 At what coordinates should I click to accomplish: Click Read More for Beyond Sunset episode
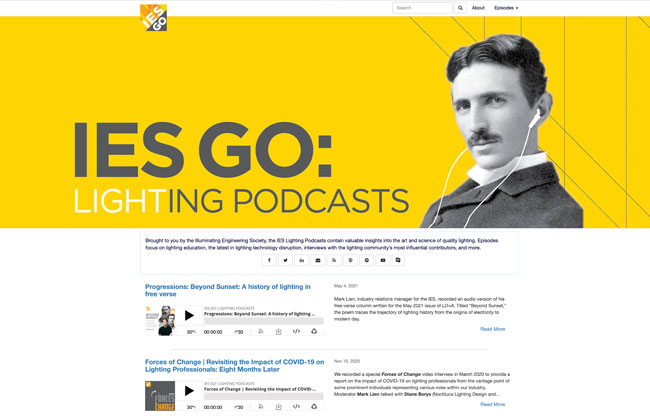tap(492, 329)
